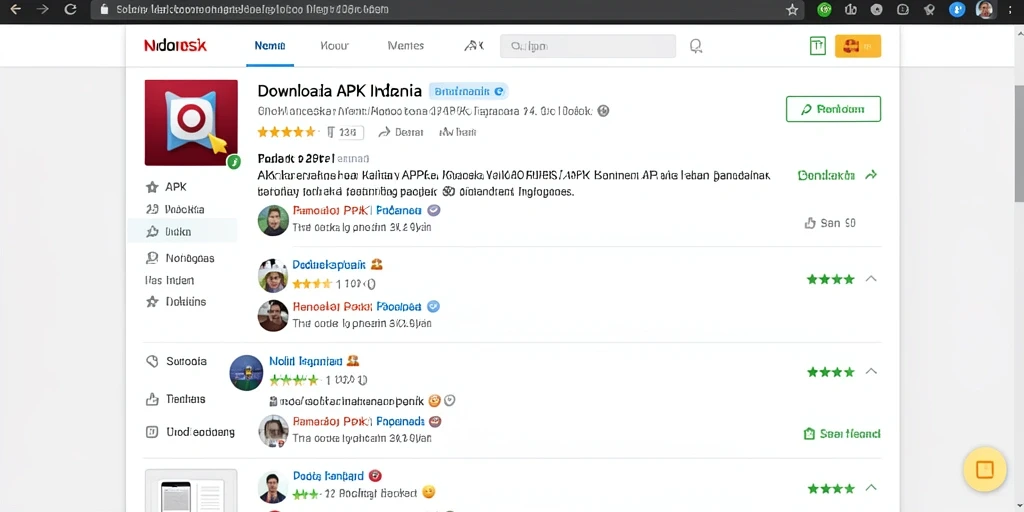Click the magnifier search icon

click(696, 46)
